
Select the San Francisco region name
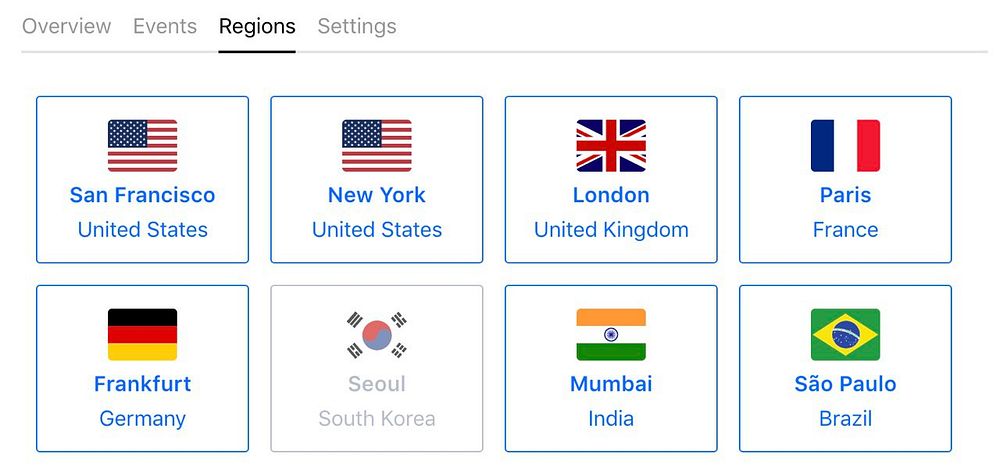coord(142,195)
